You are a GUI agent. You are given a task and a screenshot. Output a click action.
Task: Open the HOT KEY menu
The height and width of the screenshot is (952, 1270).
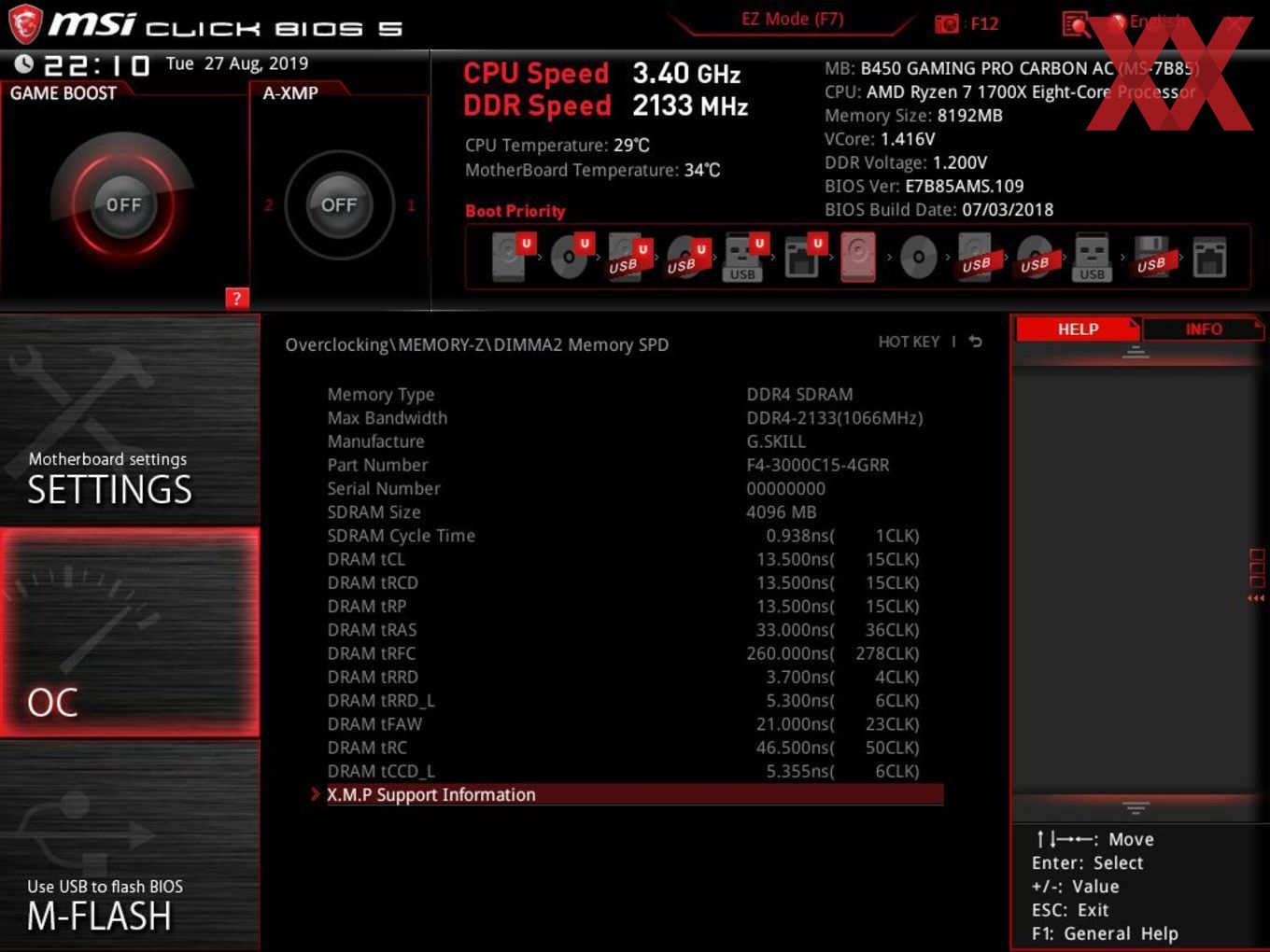point(909,342)
